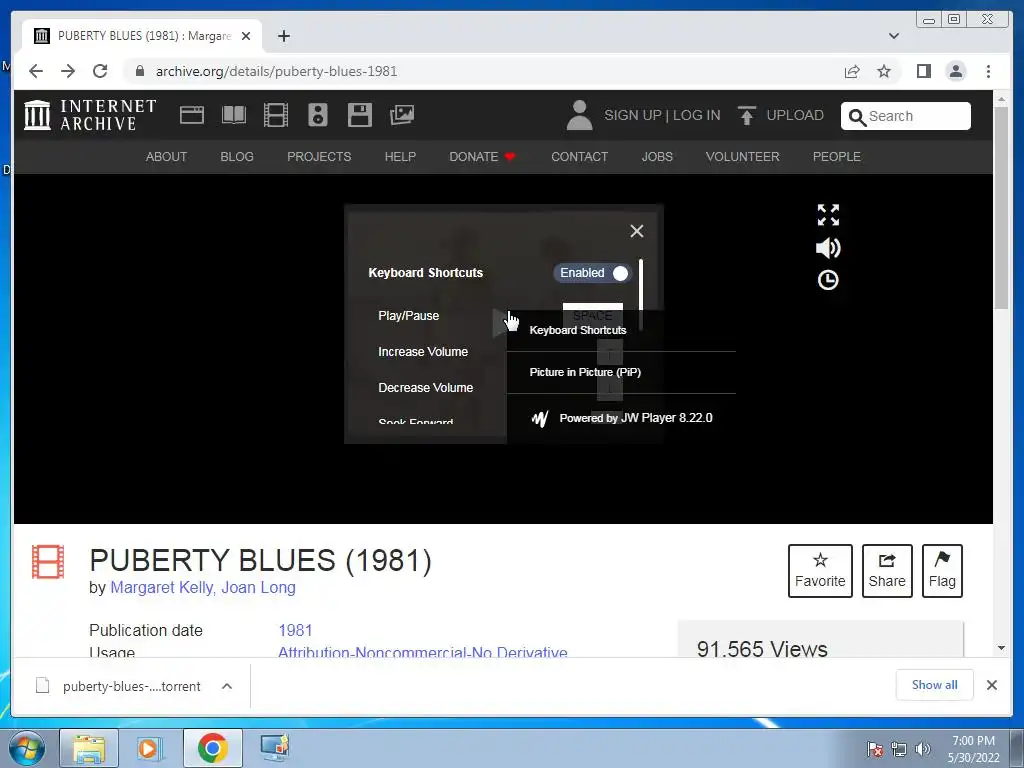Open the JOBS menu item
Image resolution: width=1024 pixels, height=768 pixels.
(x=657, y=157)
